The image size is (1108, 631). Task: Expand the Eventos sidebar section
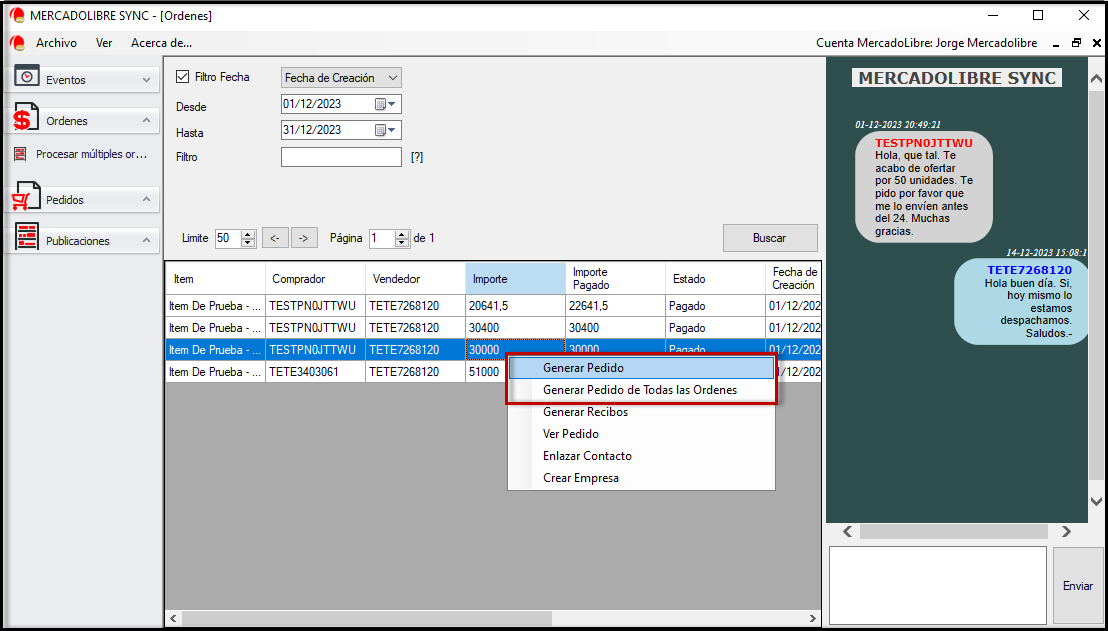146,80
